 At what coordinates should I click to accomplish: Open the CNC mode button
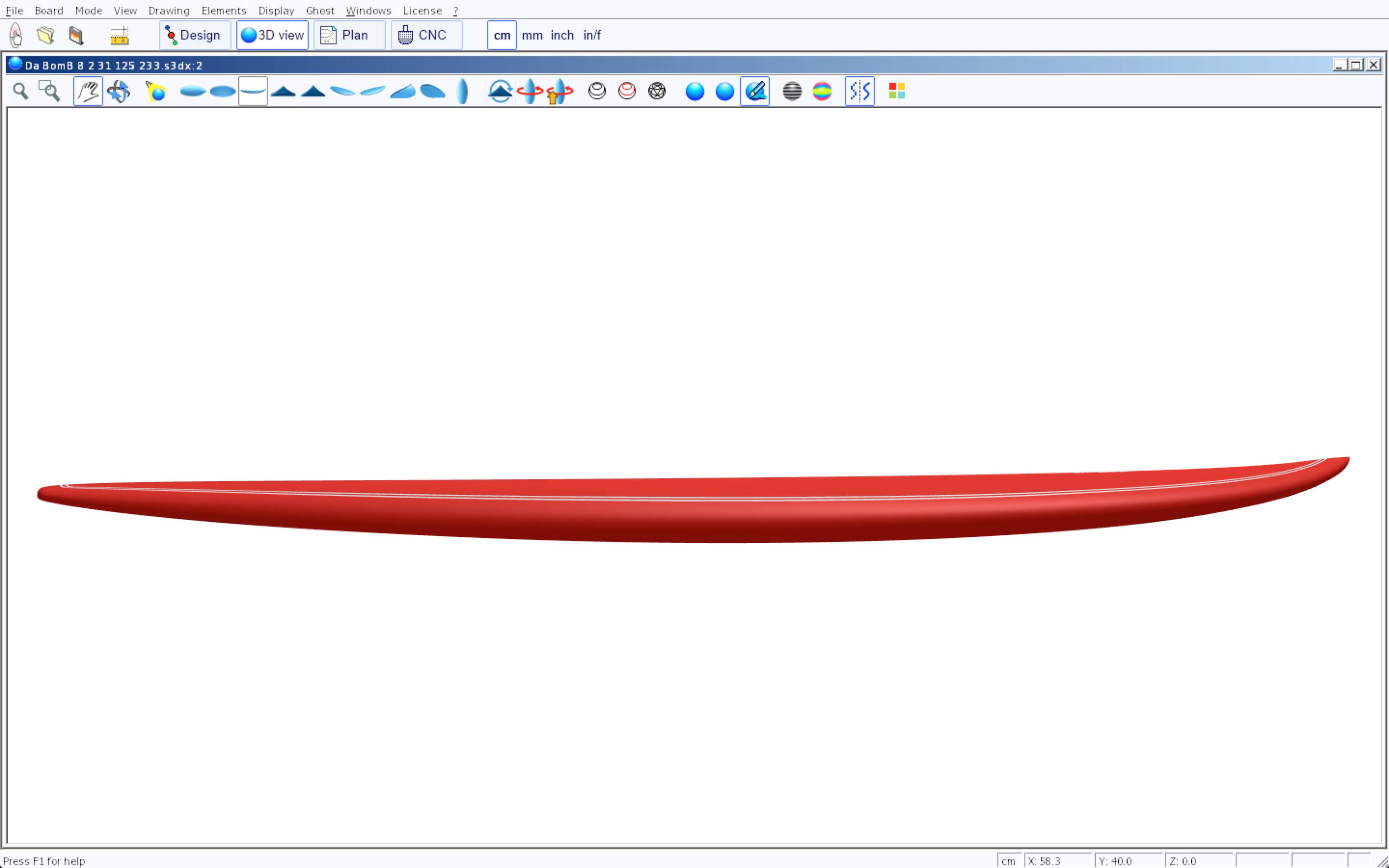coord(426,36)
